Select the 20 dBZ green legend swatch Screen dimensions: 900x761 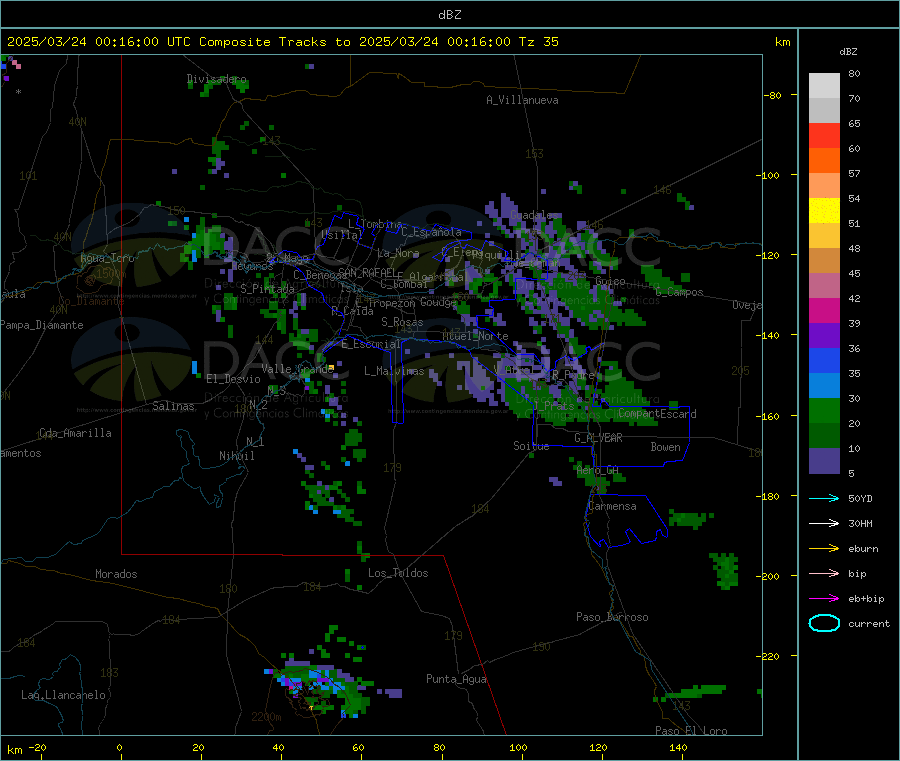tap(824, 435)
